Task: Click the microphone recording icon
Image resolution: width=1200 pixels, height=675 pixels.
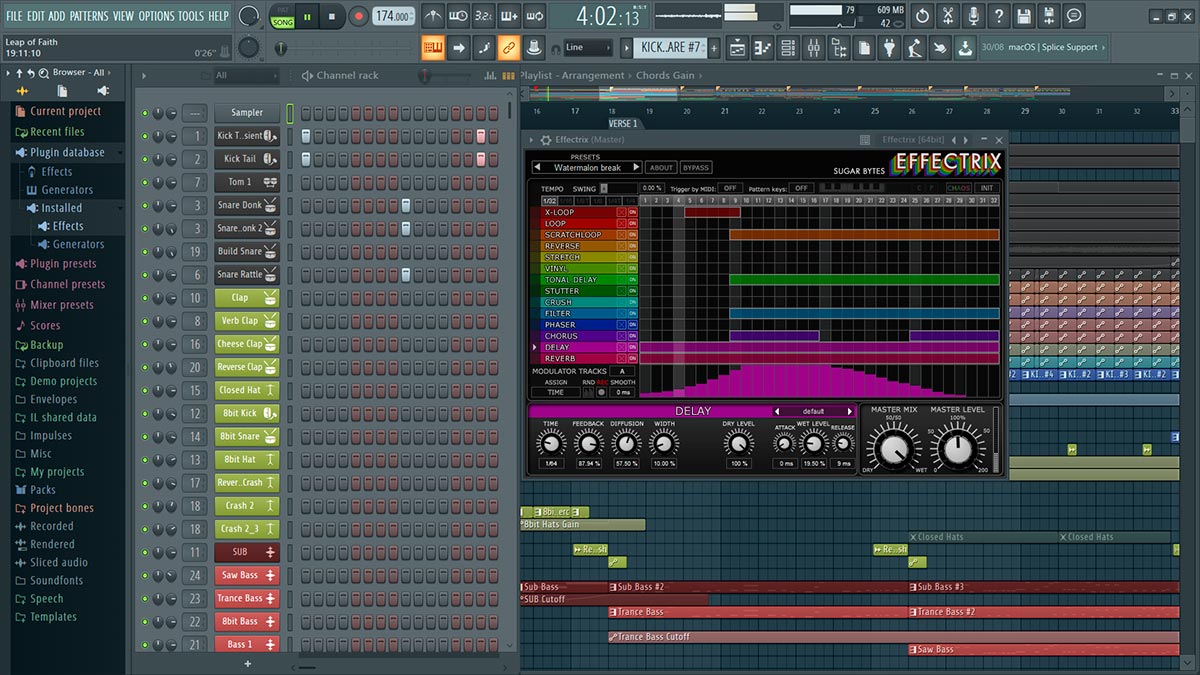Action: [973, 16]
